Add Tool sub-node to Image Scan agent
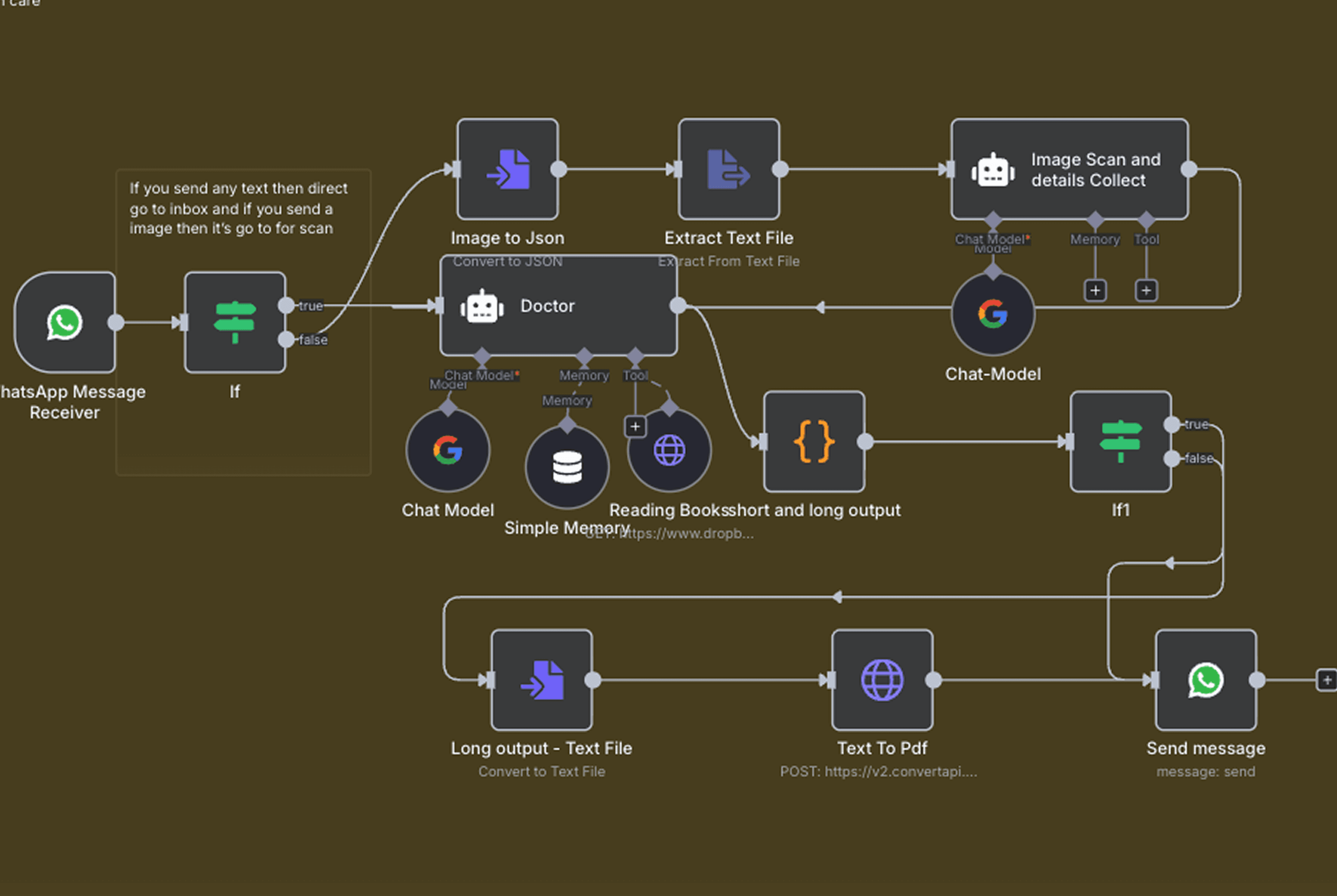The width and height of the screenshot is (1337, 896). coord(1146,290)
